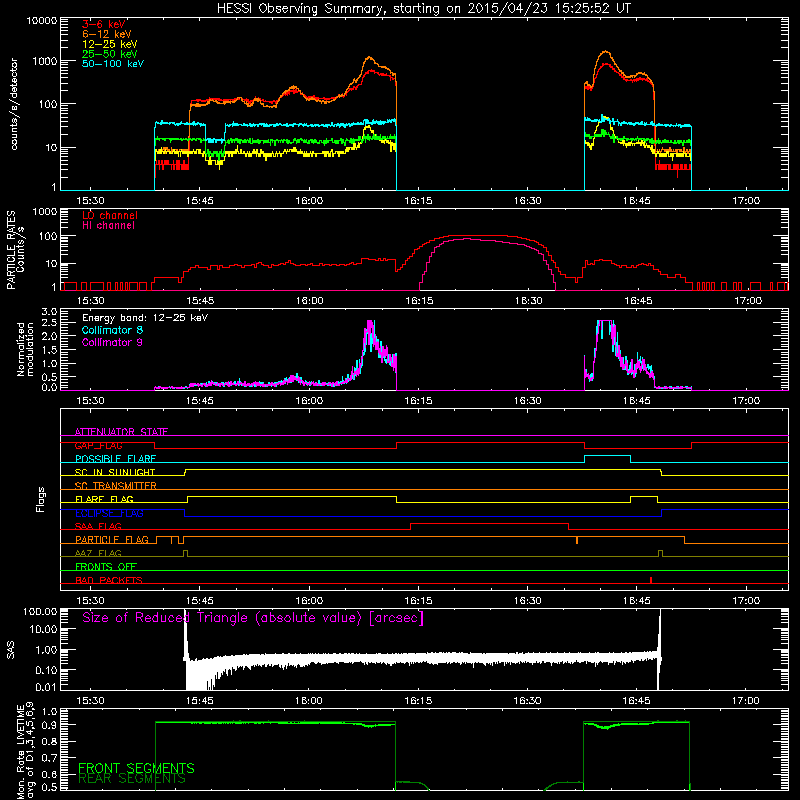Image resolution: width=800 pixels, height=800 pixels.
Task: Click the PARTICLE FLAG orange spike near 16:37
Action: (577, 540)
